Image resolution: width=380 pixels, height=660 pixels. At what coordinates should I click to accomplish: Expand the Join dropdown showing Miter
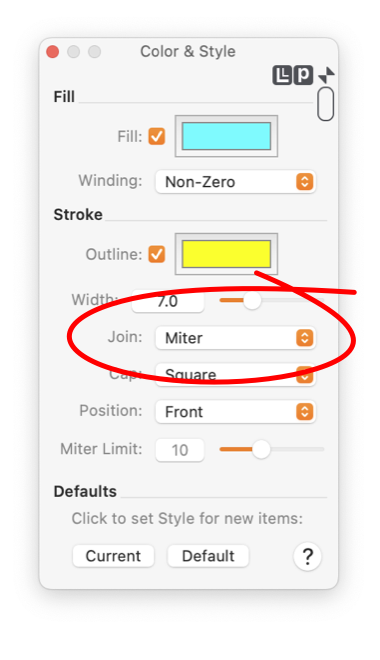(235, 338)
